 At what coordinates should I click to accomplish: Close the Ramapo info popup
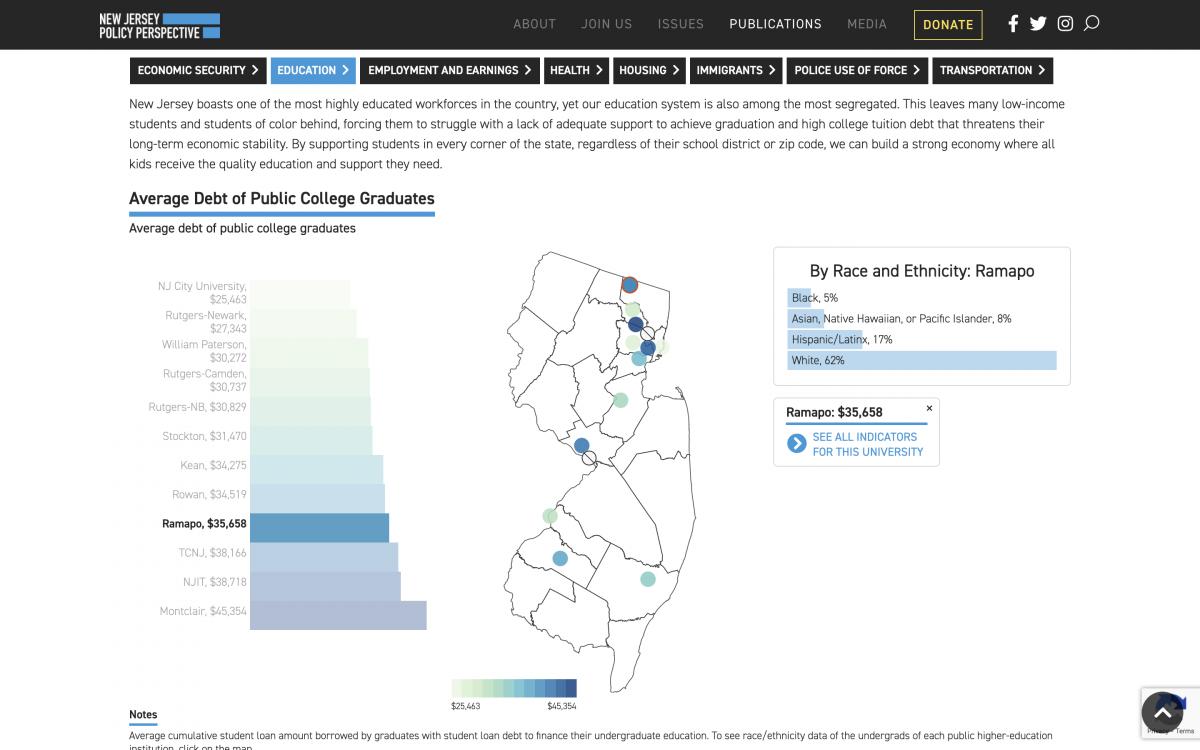[929, 408]
